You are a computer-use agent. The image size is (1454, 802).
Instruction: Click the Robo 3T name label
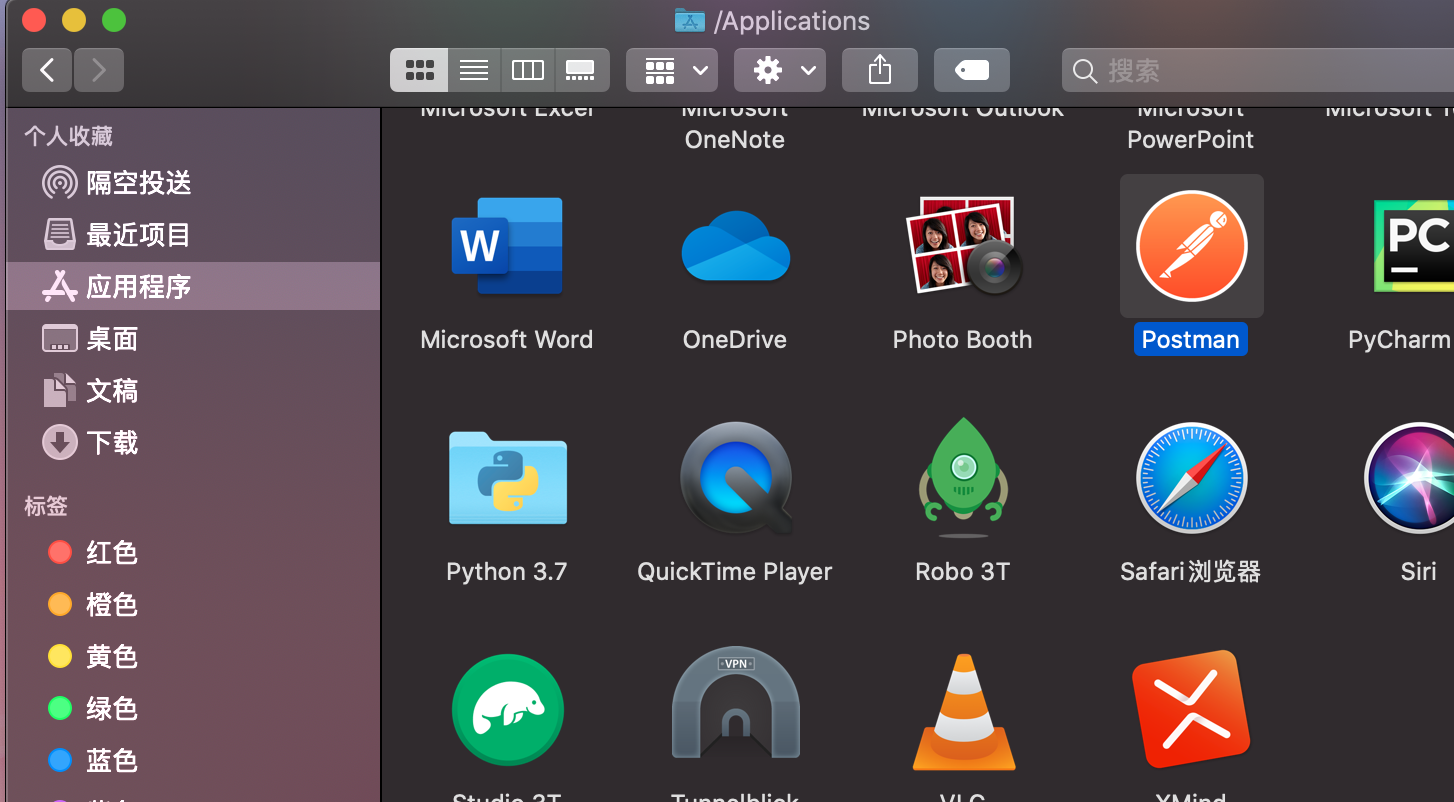click(963, 572)
